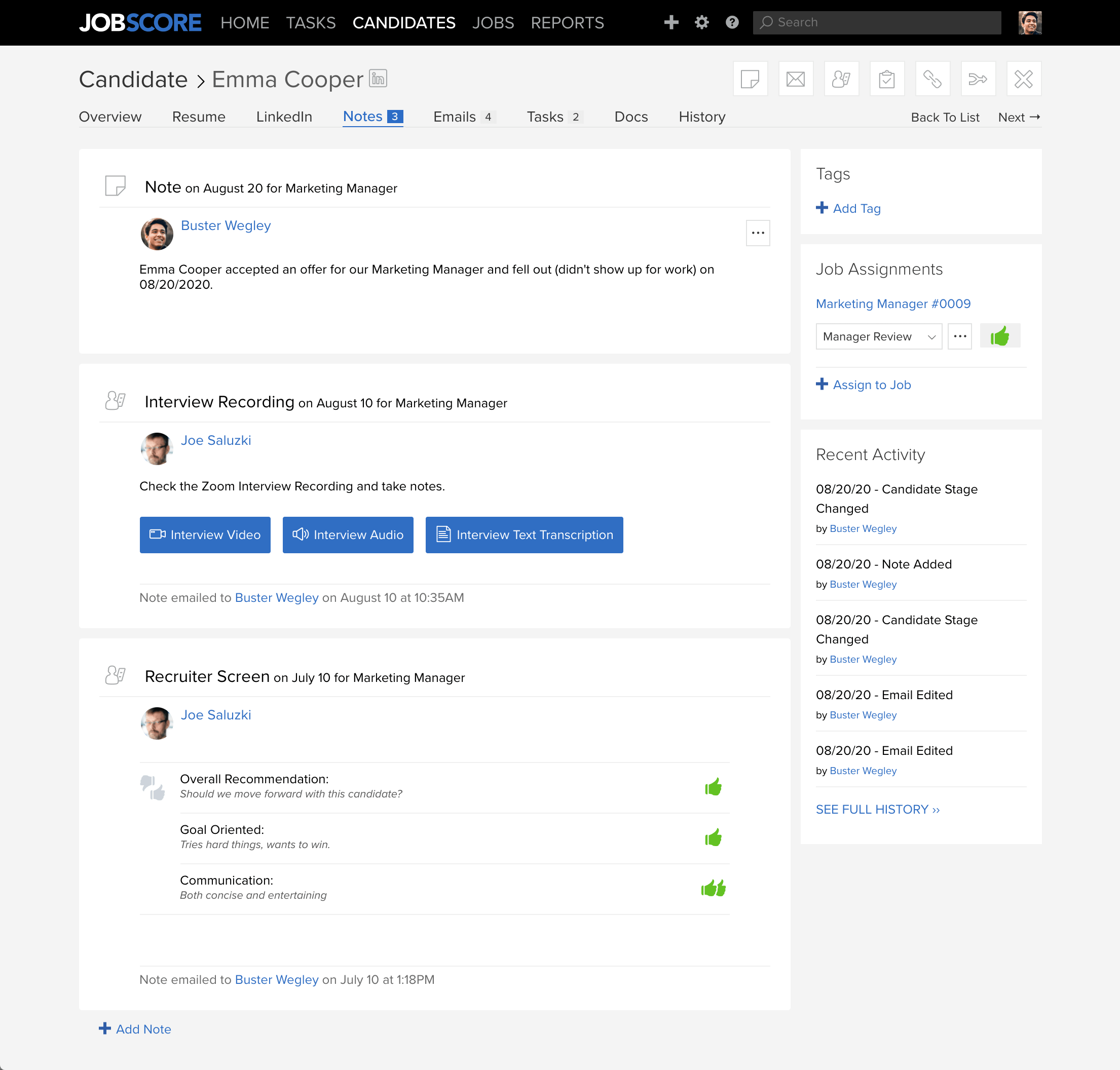
Task: Click inside the Search field
Action: pyautogui.click(x=877, y=22)
